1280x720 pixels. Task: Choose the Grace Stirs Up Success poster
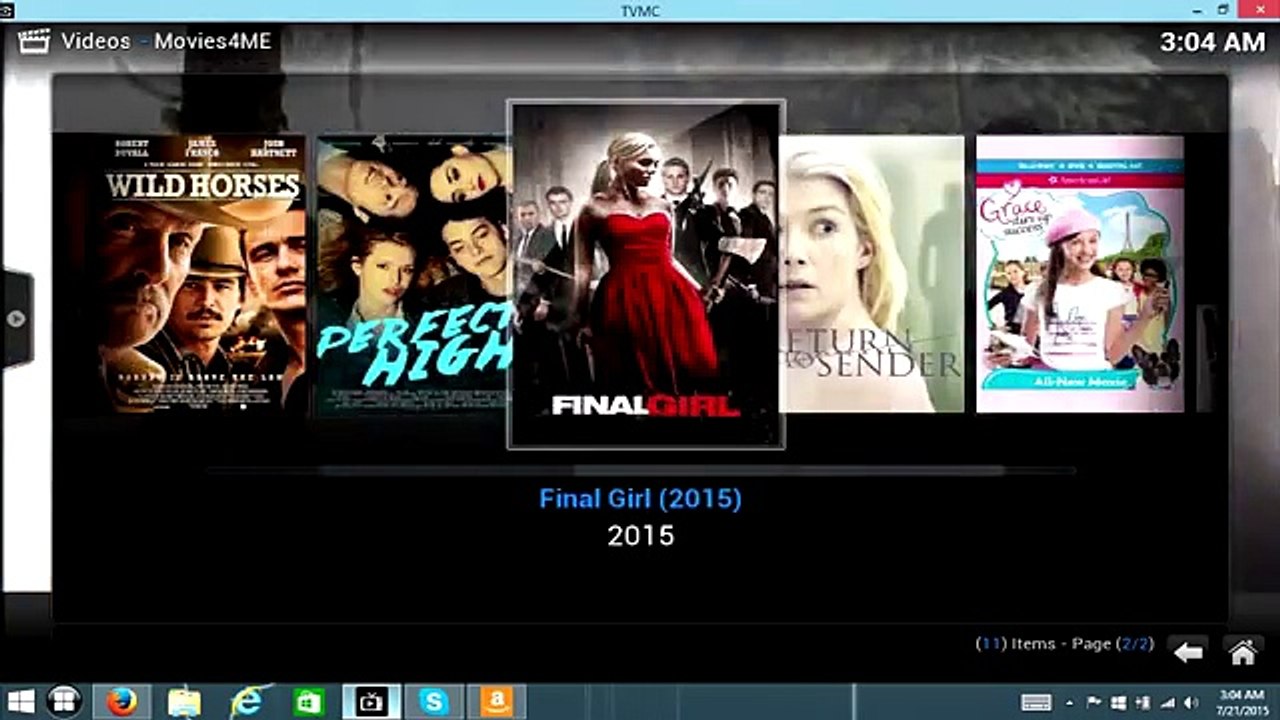(1080, 274)
